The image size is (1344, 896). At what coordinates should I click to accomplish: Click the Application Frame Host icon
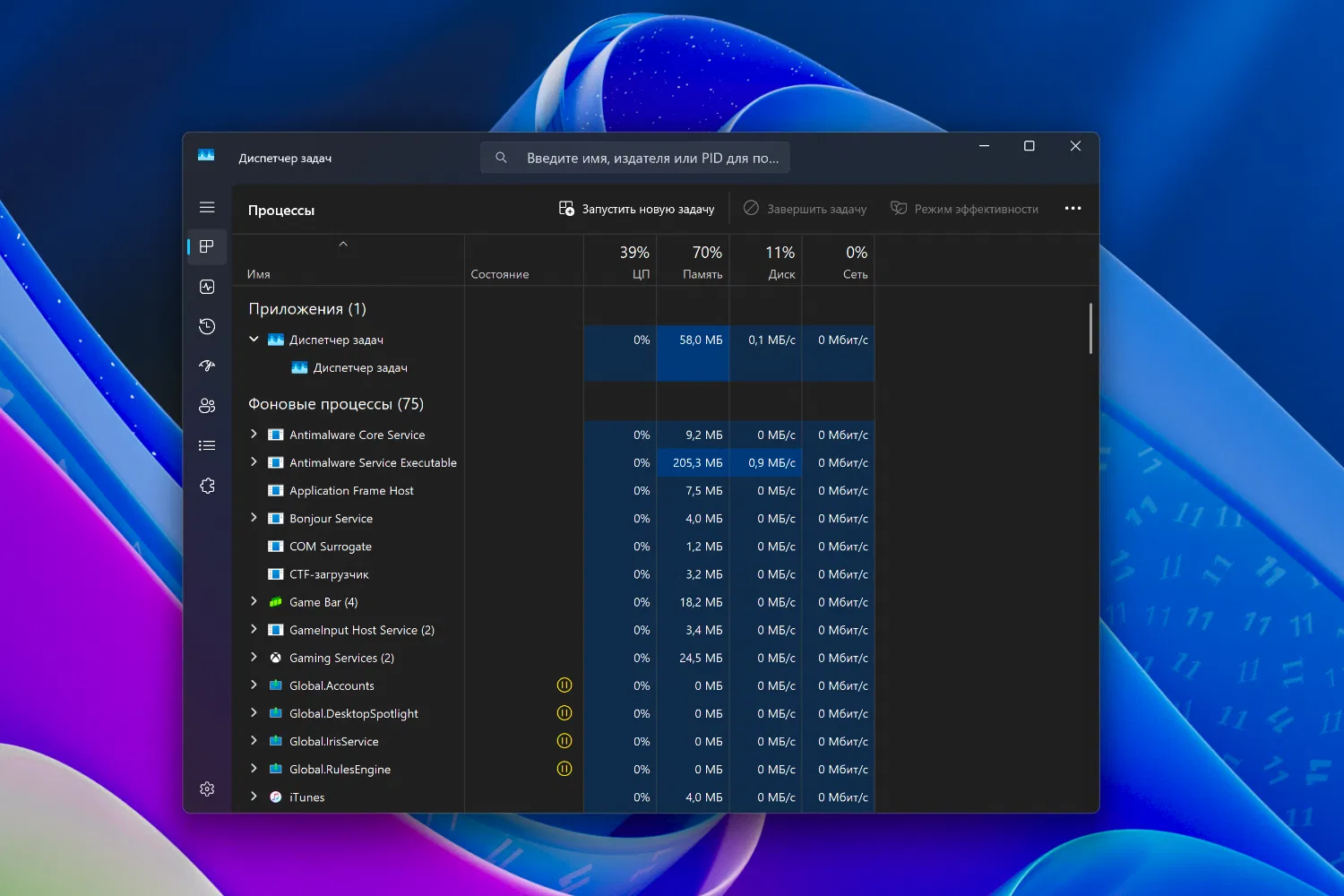pos(276,491)
